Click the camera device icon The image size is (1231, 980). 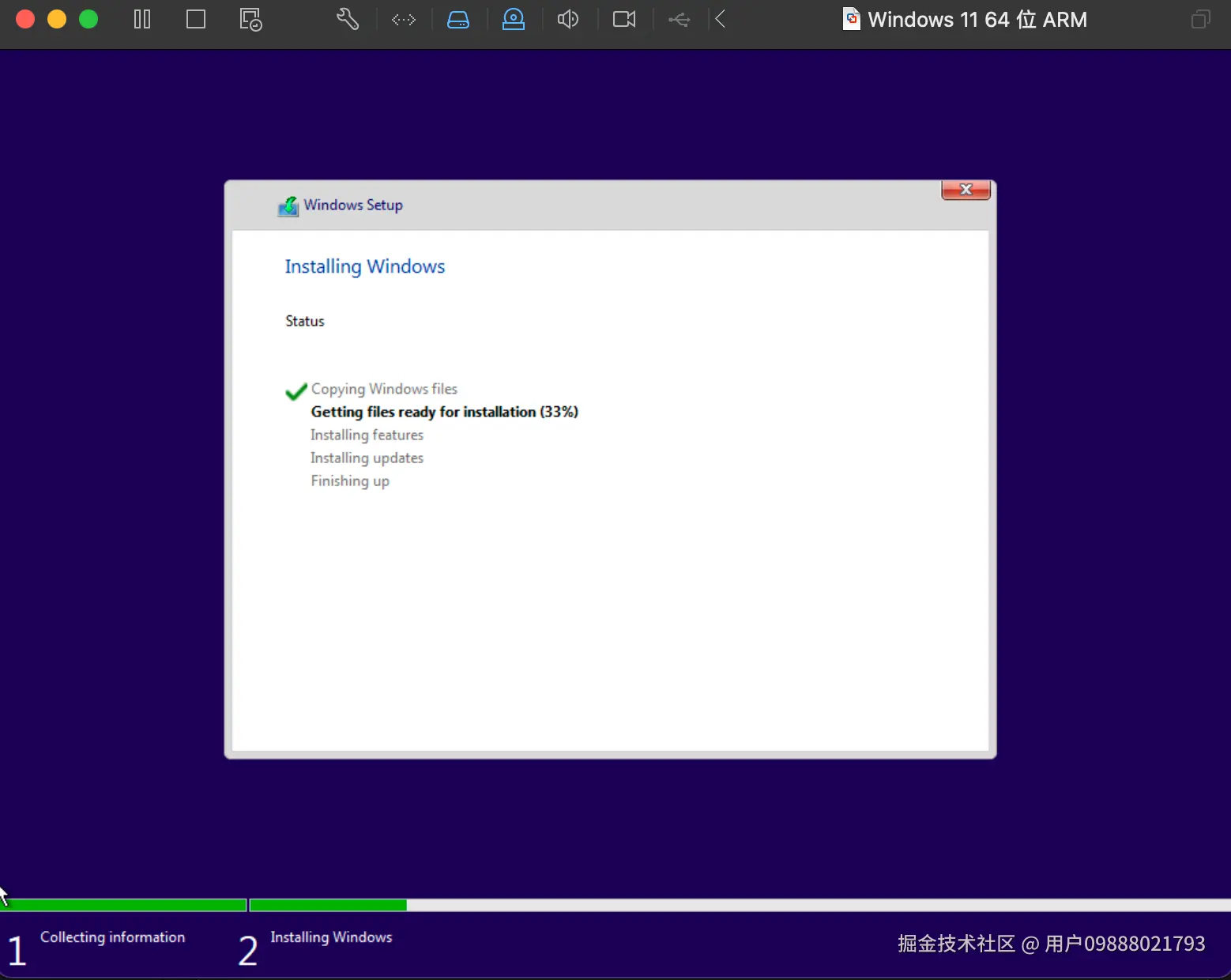[624, 19]
